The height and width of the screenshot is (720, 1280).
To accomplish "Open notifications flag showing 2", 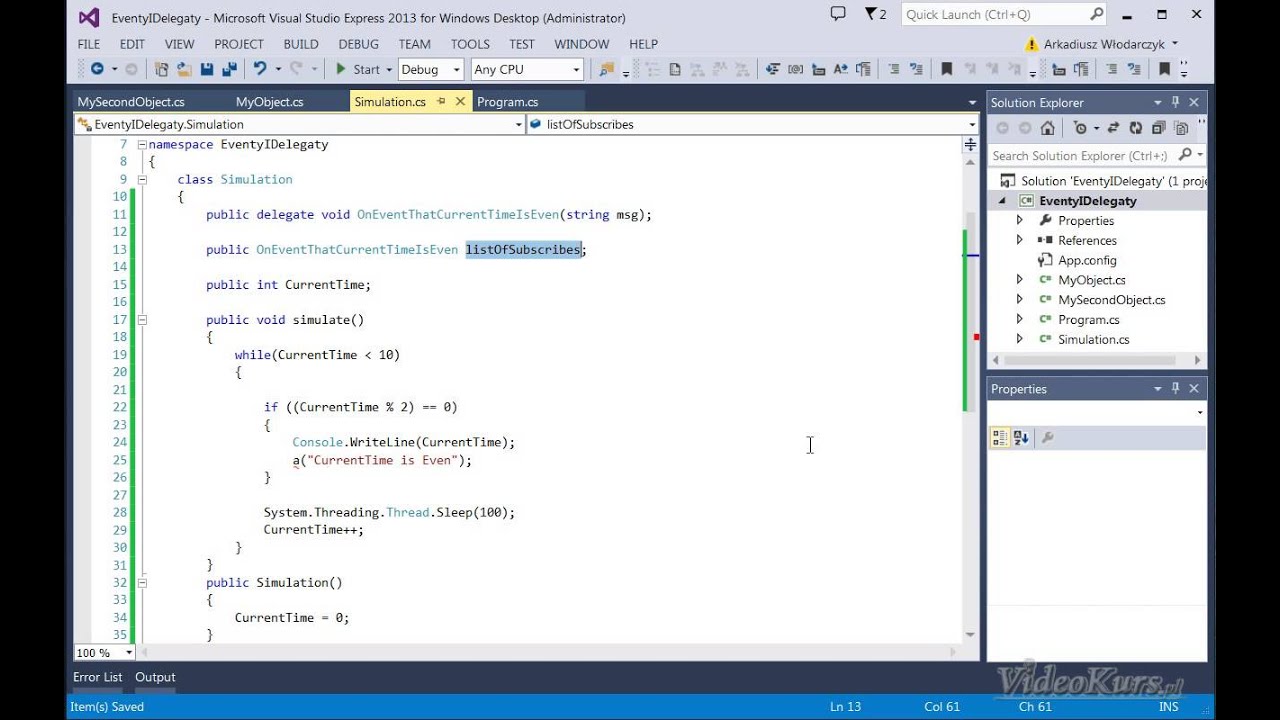I will [876, 14].
